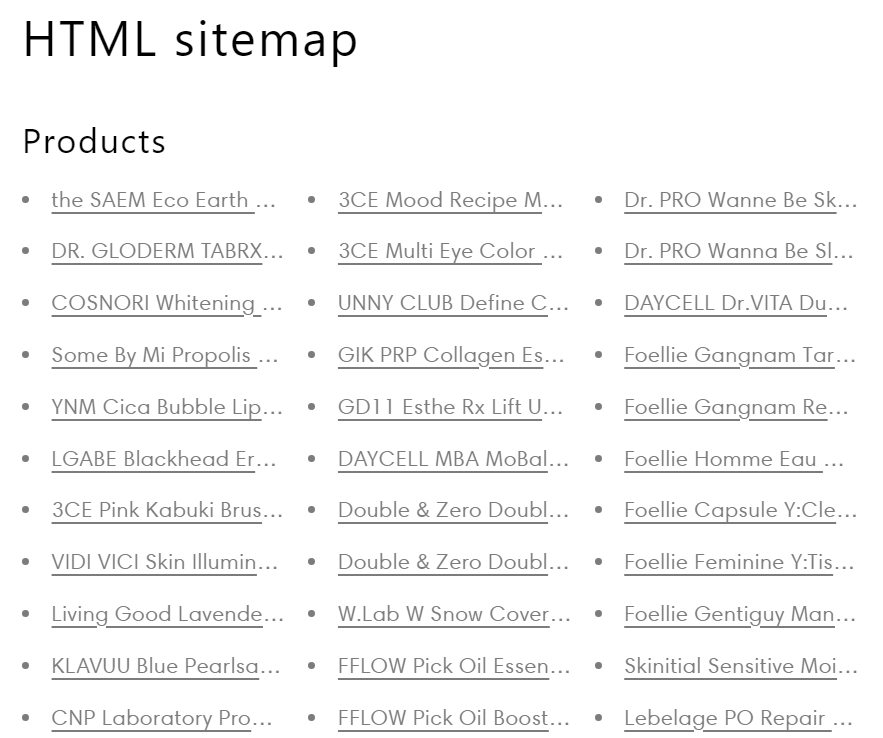The width and height of the screenshot is (883, 738).
Task: Visit FFLOW Pick Oil Booster link
Action: click(454, 718)
